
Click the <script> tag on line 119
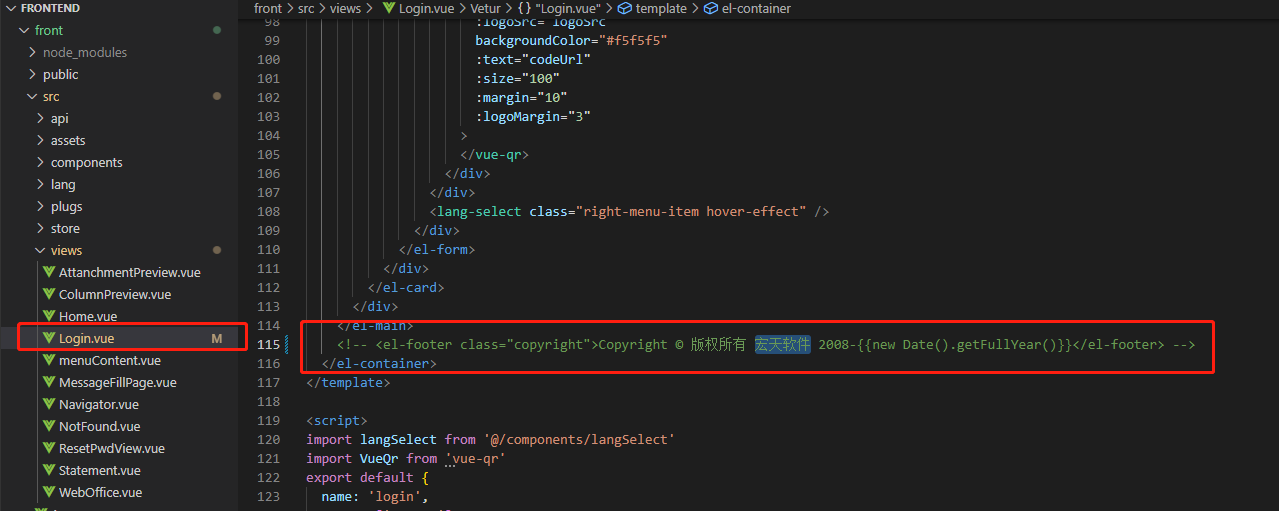coord(337,420)
